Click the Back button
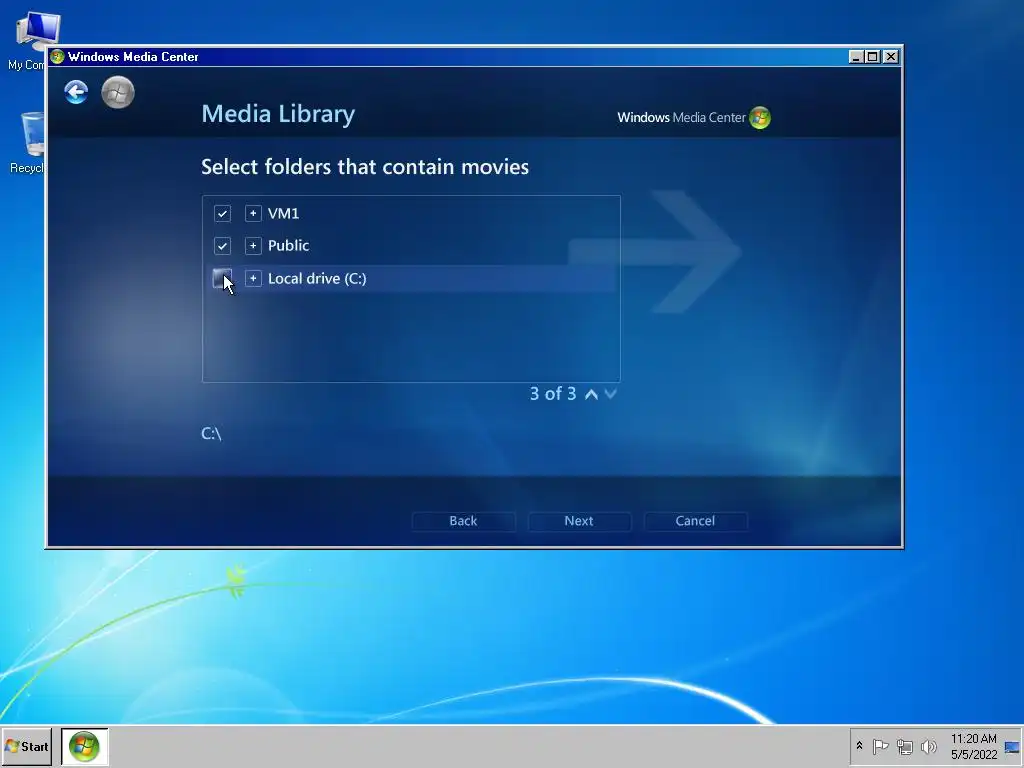 coord(463,521)
